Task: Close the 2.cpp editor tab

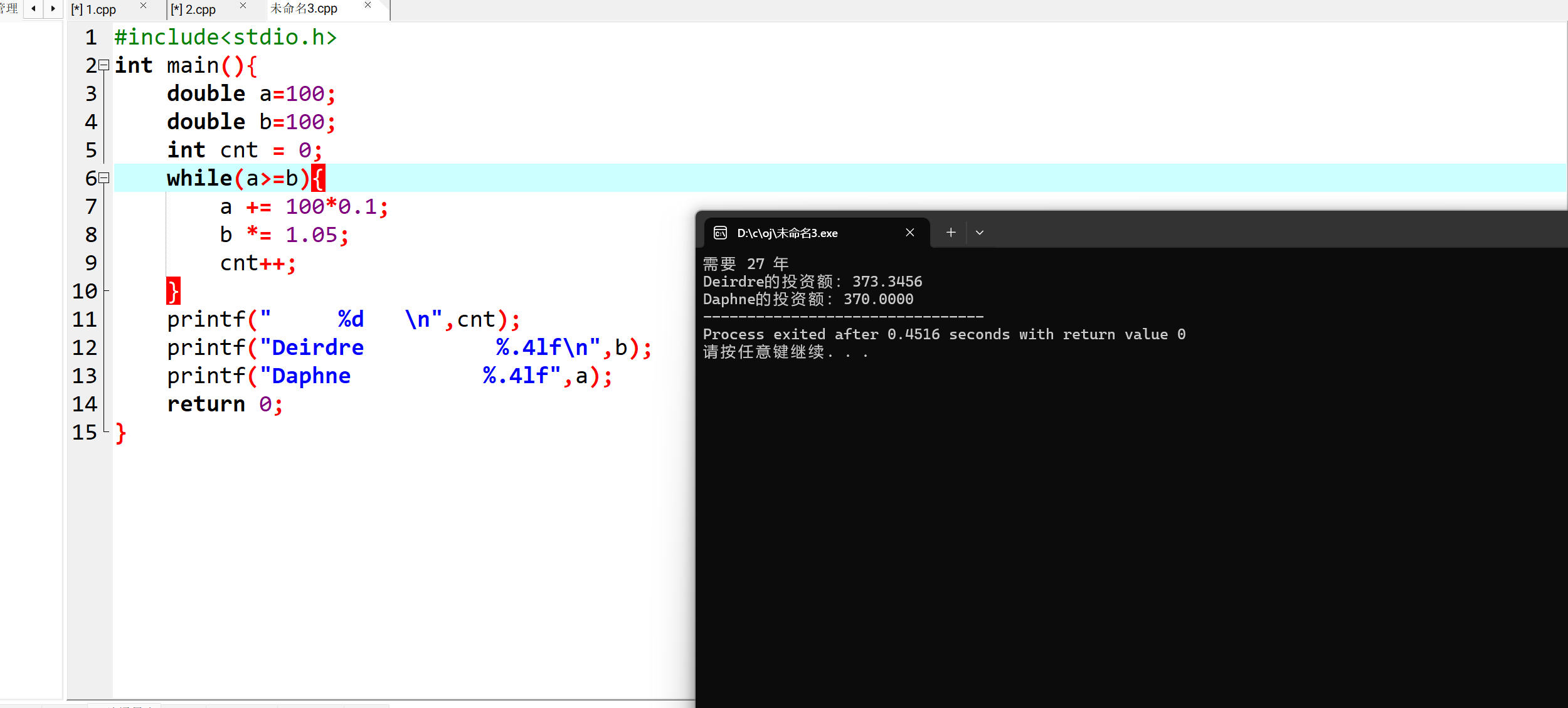Action: pos(243,6)
